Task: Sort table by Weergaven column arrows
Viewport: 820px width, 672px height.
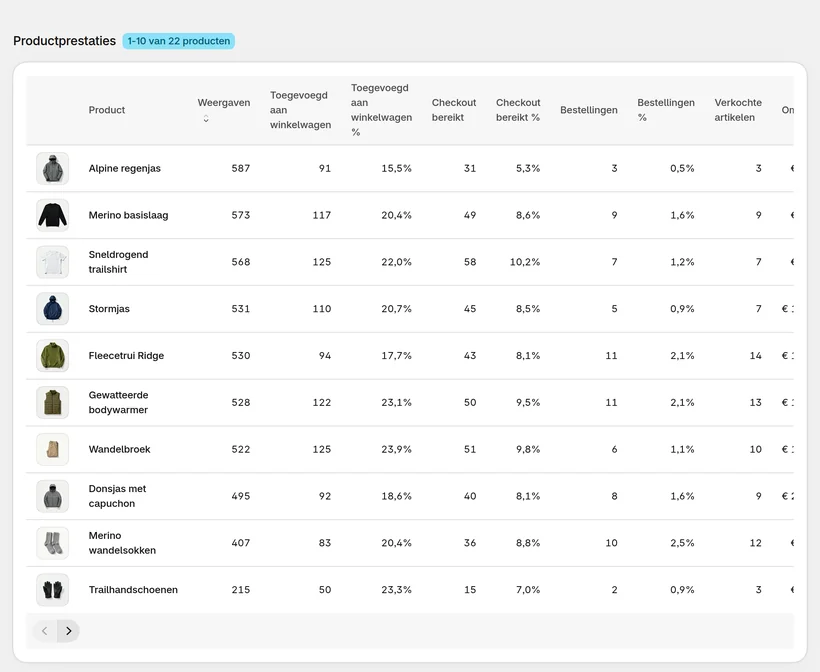Action: tap(206, 119)
